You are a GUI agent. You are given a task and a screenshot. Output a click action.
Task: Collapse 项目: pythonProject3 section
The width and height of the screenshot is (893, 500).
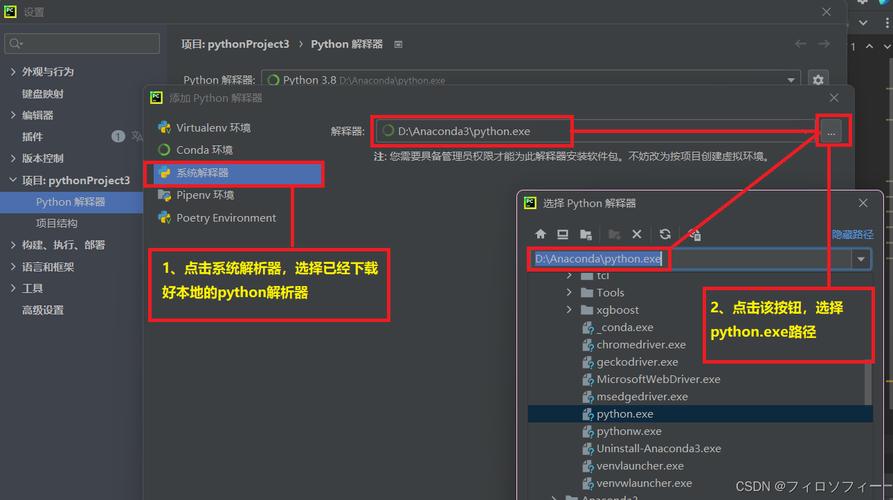click(13, 180)
